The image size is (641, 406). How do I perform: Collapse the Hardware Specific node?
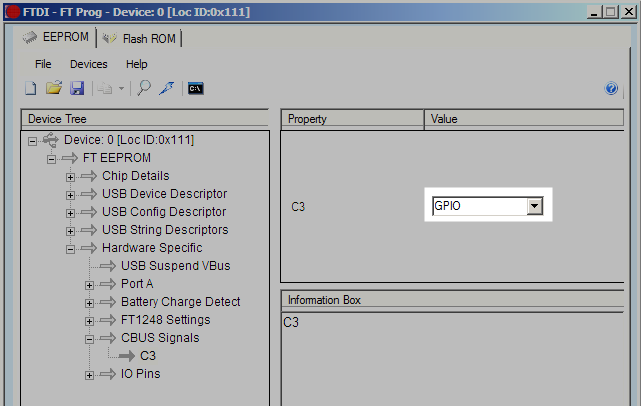click(x=70, y=249)
